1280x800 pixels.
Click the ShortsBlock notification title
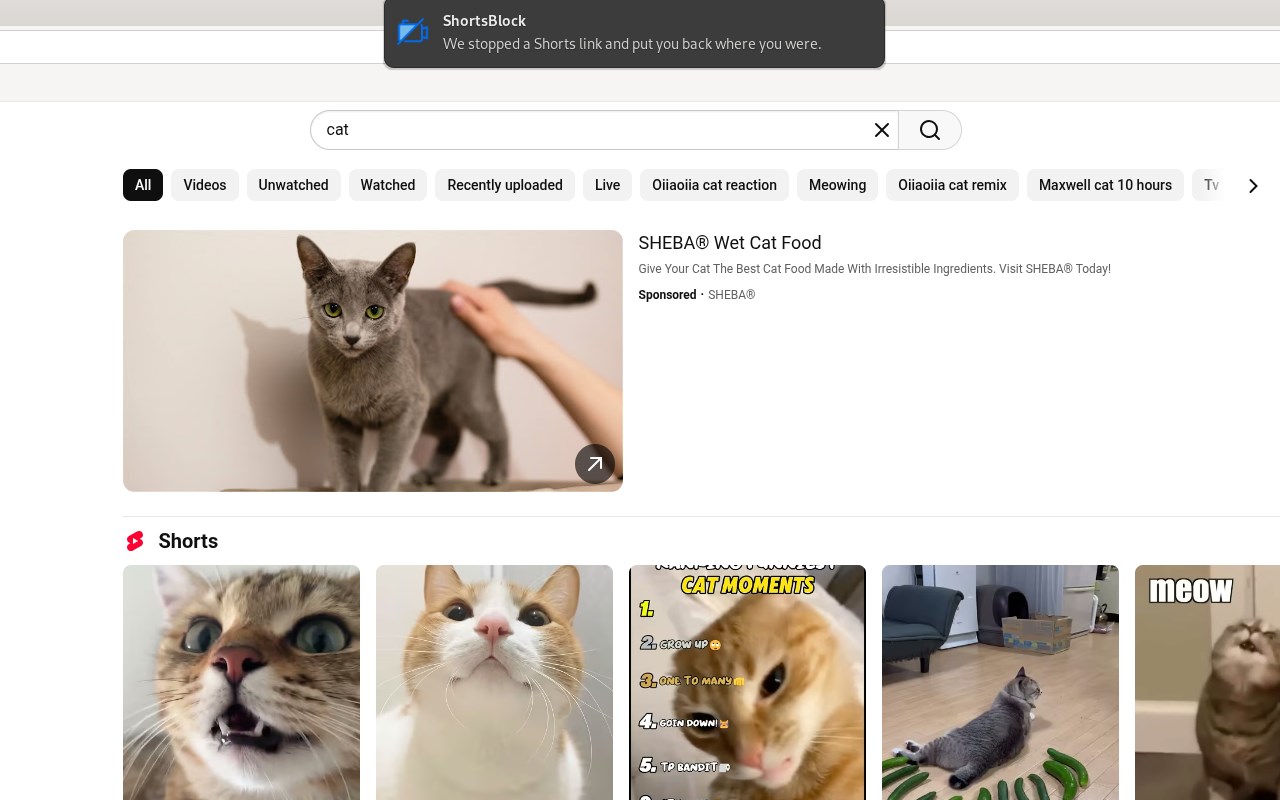[x=484, y=21]
